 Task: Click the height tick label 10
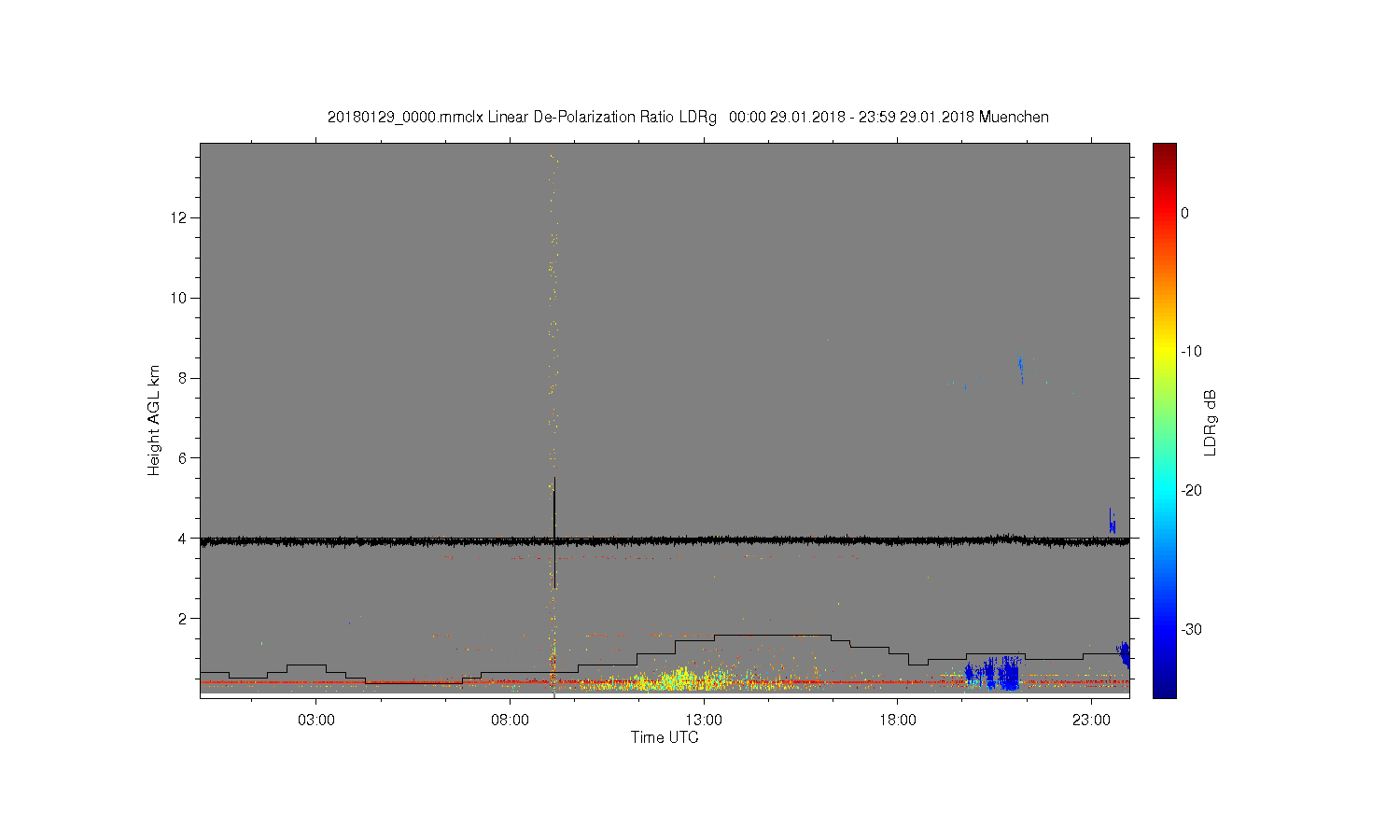point(180,298)
